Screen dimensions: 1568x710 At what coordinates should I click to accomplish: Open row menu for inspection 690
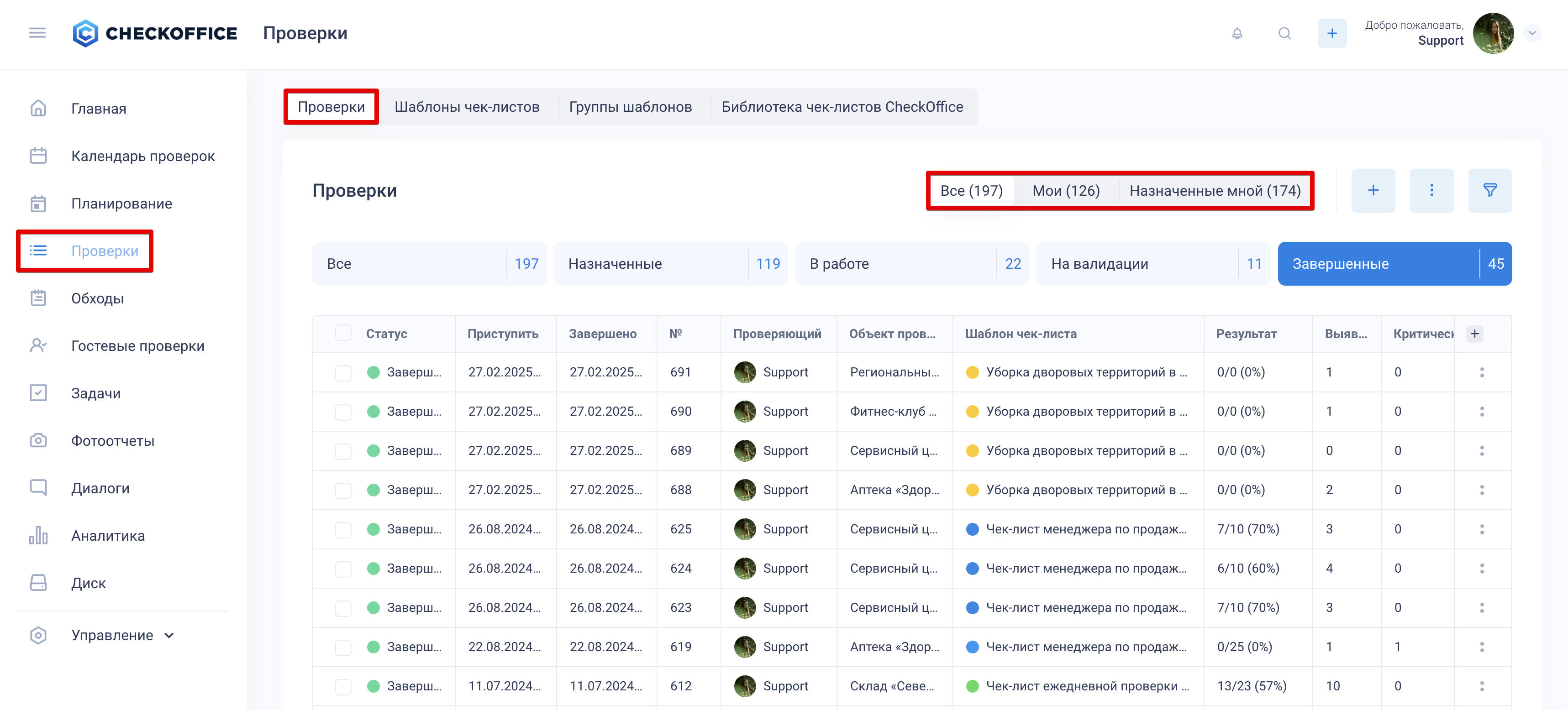(x=1482, y=411)
